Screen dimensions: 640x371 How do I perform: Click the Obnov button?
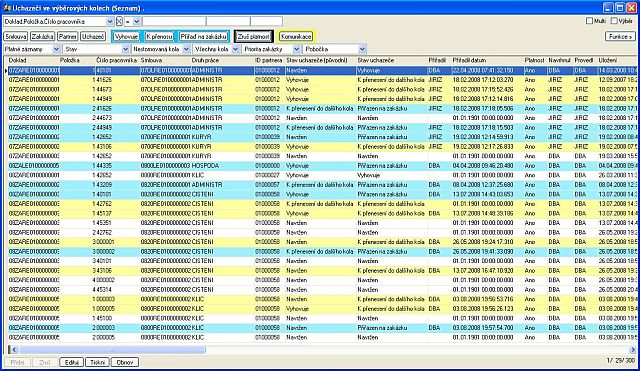click(x=125, y=362)
